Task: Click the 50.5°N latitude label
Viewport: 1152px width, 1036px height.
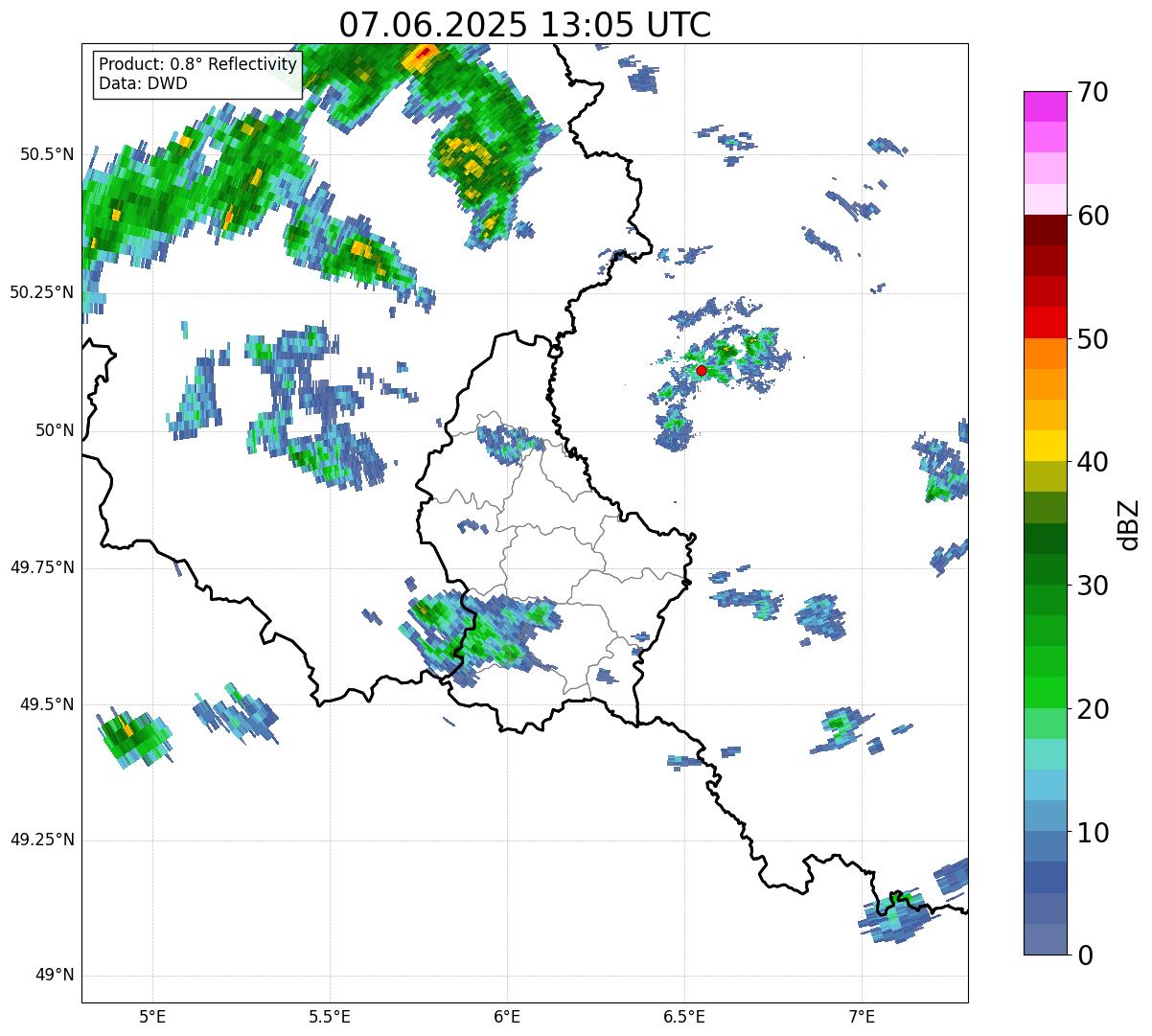Action: pyautogui.click(x=46, y=154)
